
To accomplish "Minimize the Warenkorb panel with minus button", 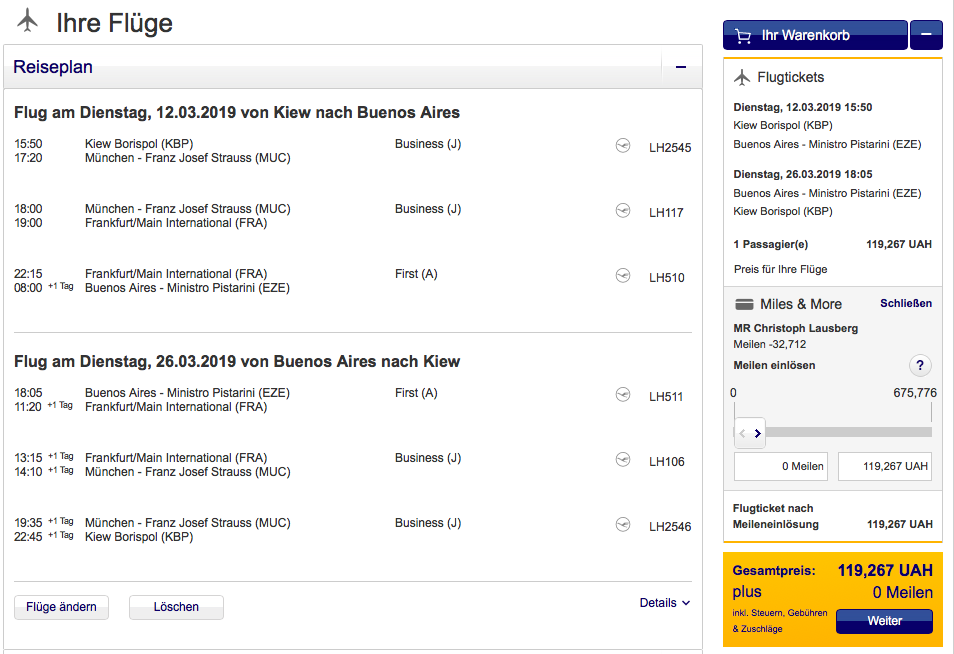I will [x=926, y=35].
